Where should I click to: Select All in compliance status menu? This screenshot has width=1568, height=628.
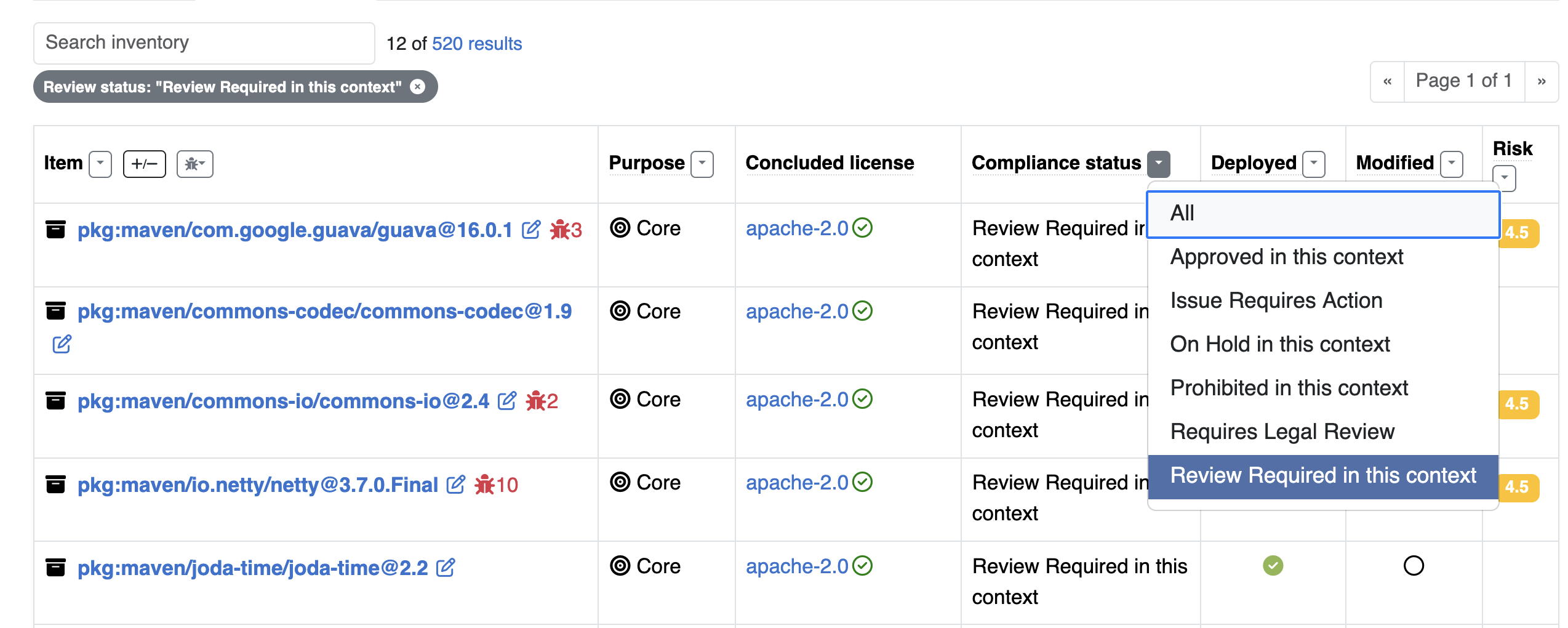pyautogui.click(x=1323, y=214)
